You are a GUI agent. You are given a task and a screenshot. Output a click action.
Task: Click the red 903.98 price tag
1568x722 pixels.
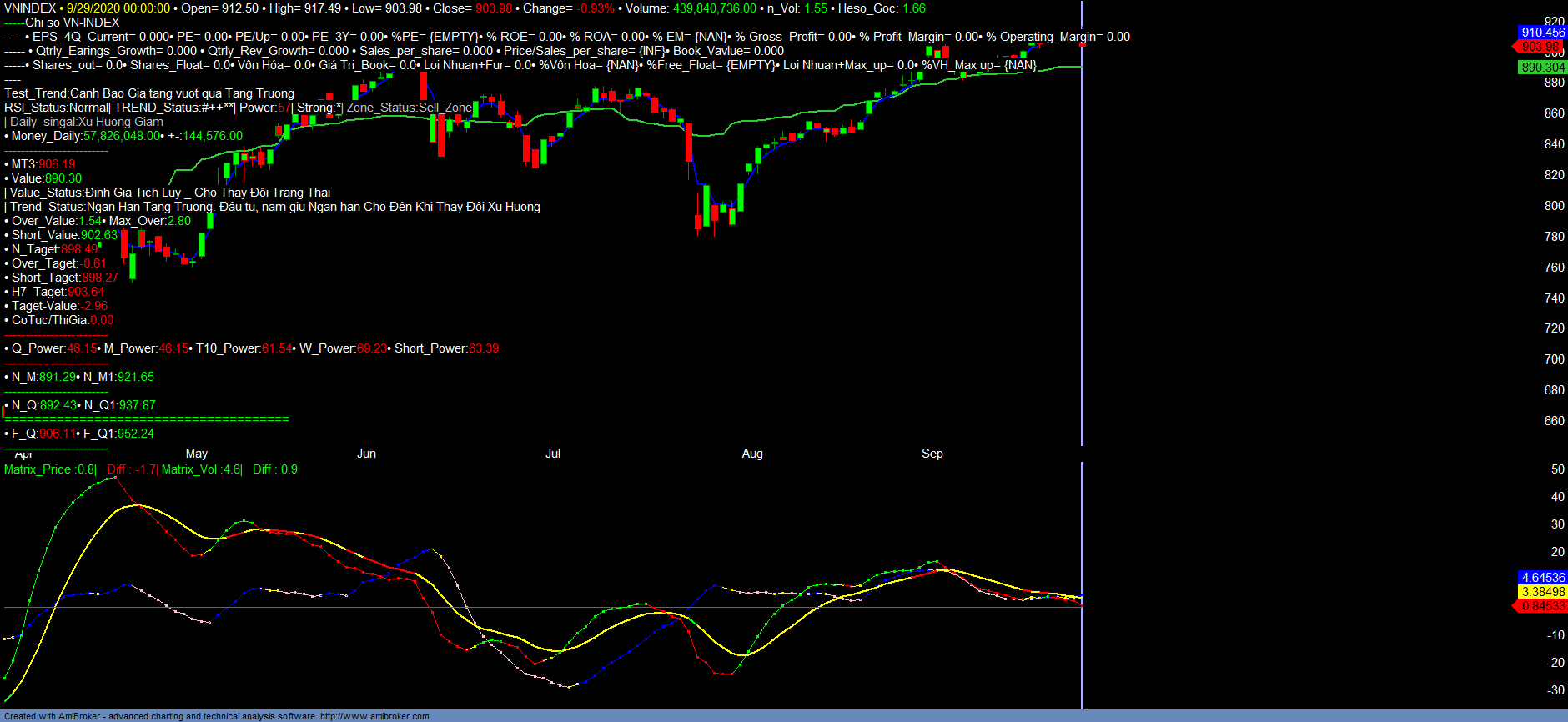point(1540,47)
